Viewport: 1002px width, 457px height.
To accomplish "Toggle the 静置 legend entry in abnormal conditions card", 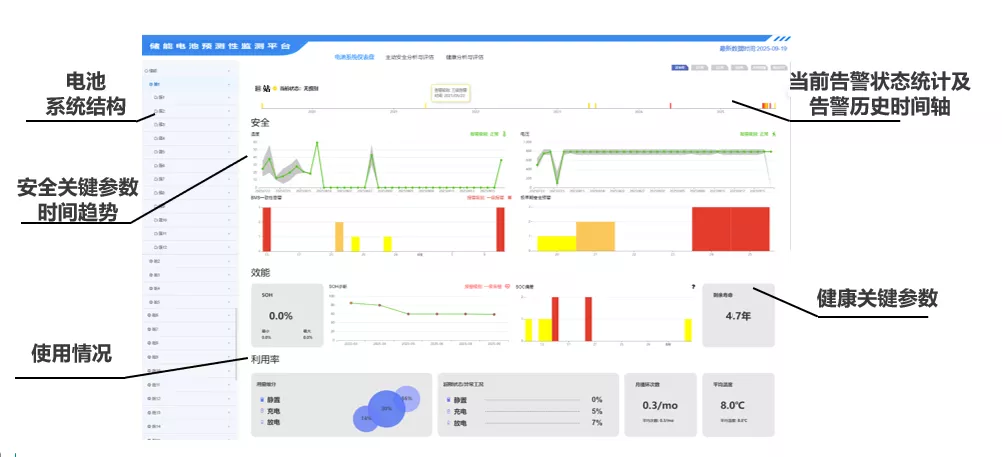I will coord(461,399).
